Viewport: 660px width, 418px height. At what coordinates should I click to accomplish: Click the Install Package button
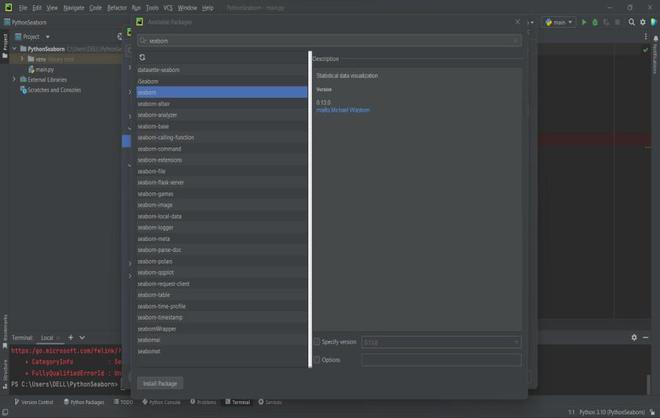pos(160,383)
